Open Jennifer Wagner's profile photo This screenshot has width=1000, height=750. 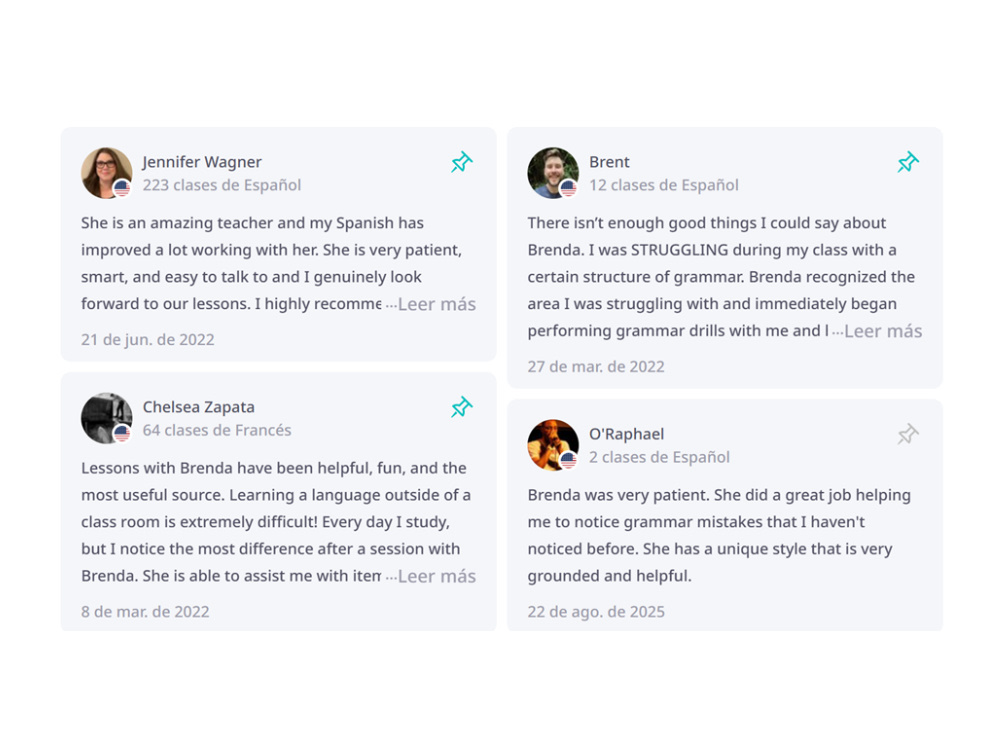107,173
